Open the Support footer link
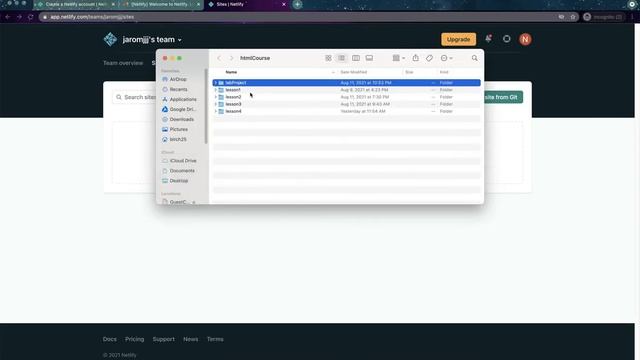Image resolution: width=640 pixels, height=360 pixels. pos(164,339)
